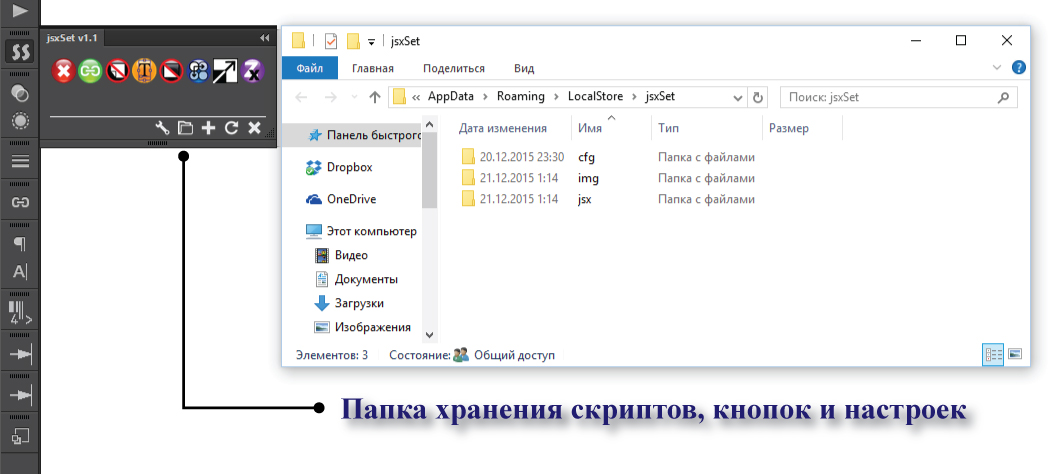The width and height of the screenshot is (1055, 474).
Task: Run the green chain-link script button
Action: (90, 70)
